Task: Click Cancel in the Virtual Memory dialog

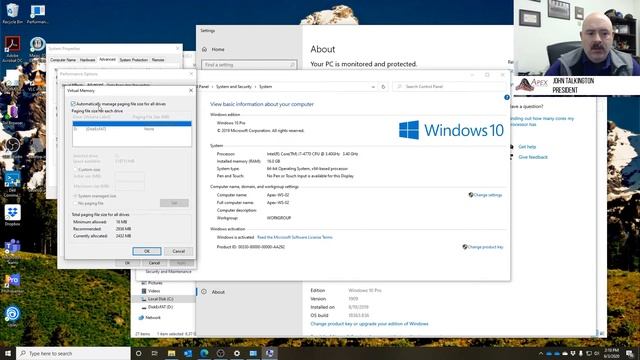Action: click(179, 251)
